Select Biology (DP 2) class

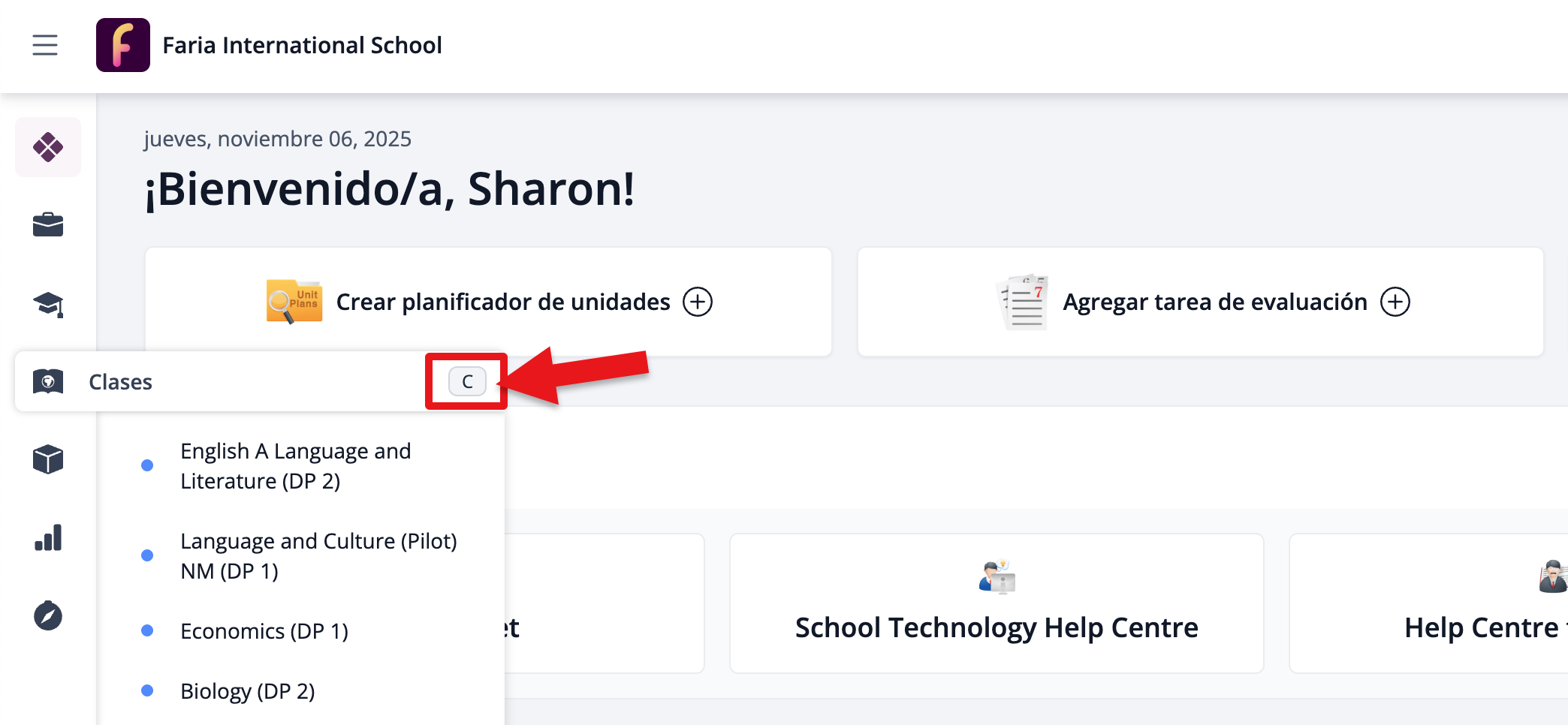pos(248,691)
